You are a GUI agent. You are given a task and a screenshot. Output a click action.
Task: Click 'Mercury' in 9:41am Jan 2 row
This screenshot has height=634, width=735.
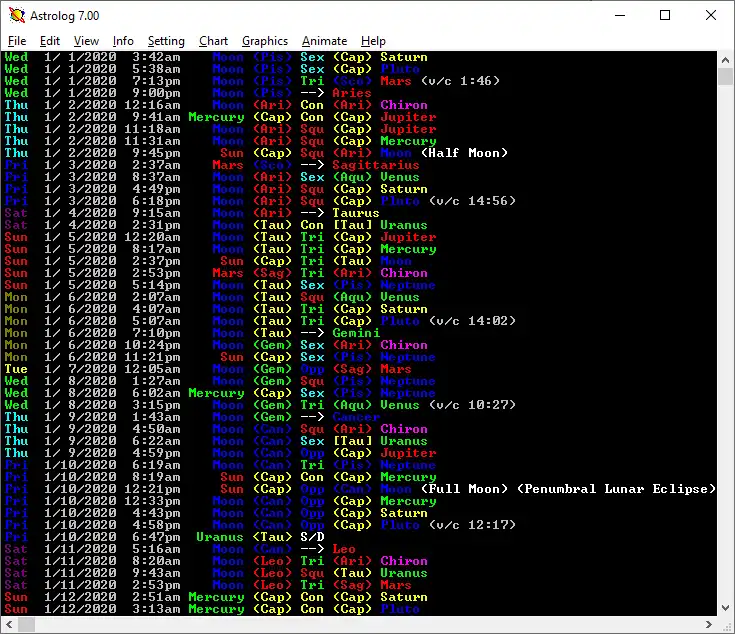(216, 117)
